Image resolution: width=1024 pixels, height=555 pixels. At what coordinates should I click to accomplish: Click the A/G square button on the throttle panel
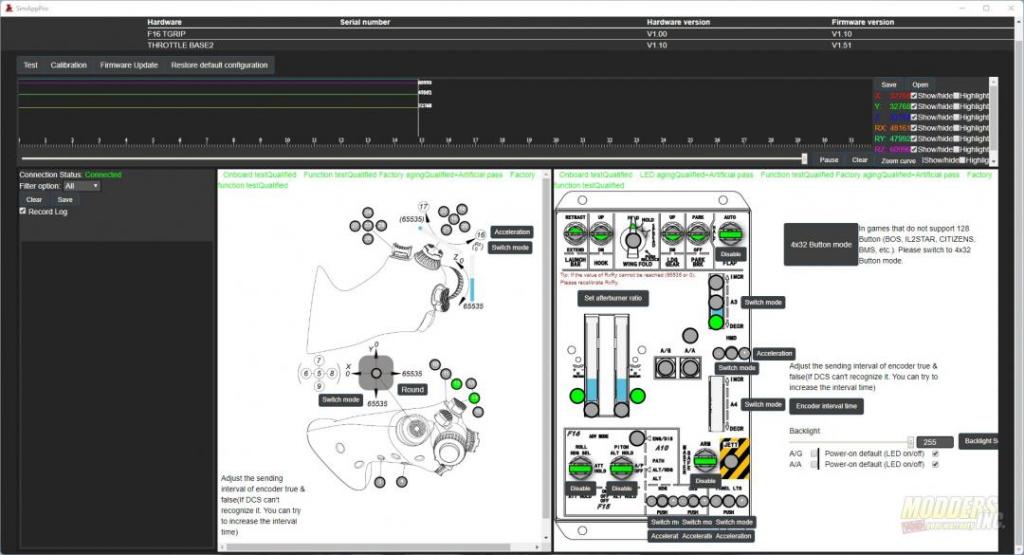(x=665, y=367)
